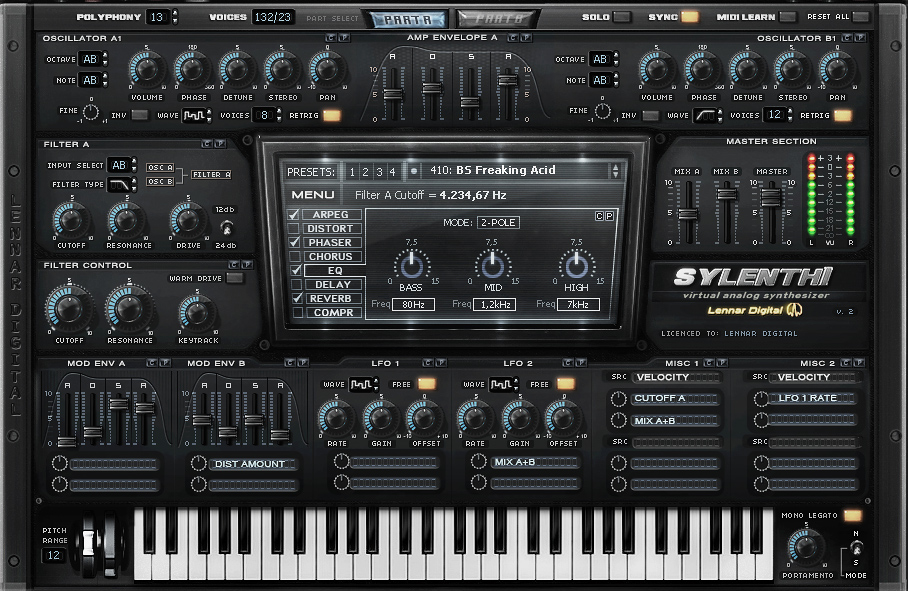Viewport: 908px width, 591px height.
Task: Toggle the Mono Legato switch
Action: (852, 515)
